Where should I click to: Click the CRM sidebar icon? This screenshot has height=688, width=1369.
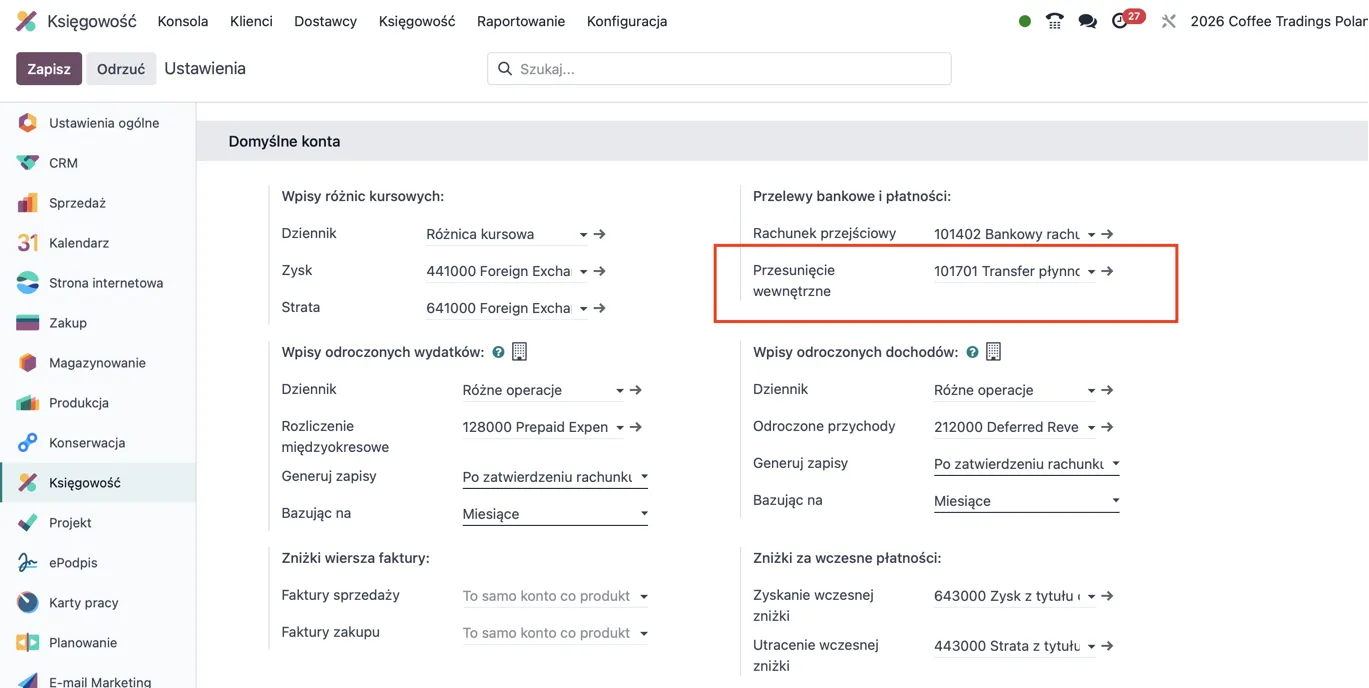pyautogui.click(x=28, y=163)
